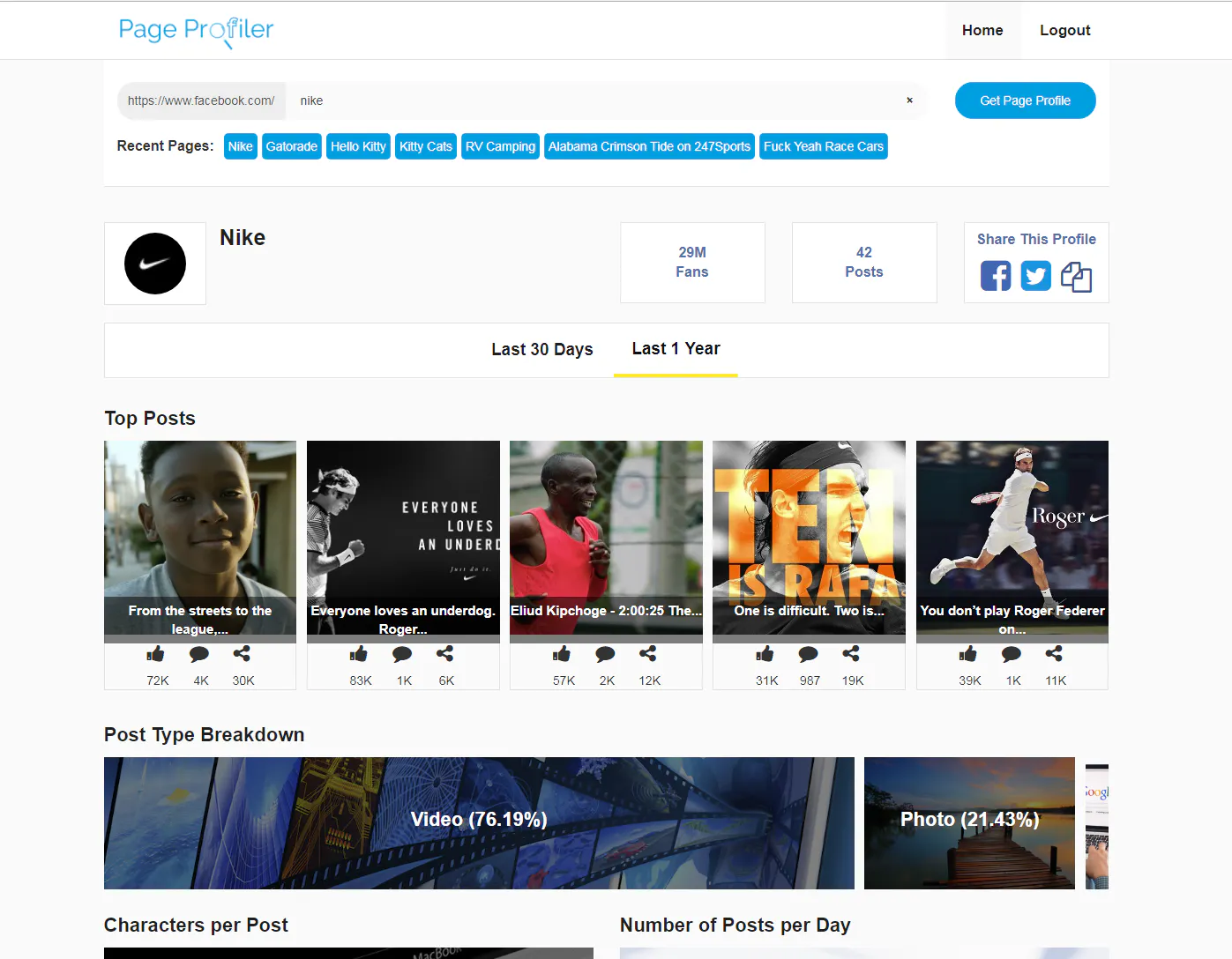Click the 30K shares count

click(x=243, y=680)
